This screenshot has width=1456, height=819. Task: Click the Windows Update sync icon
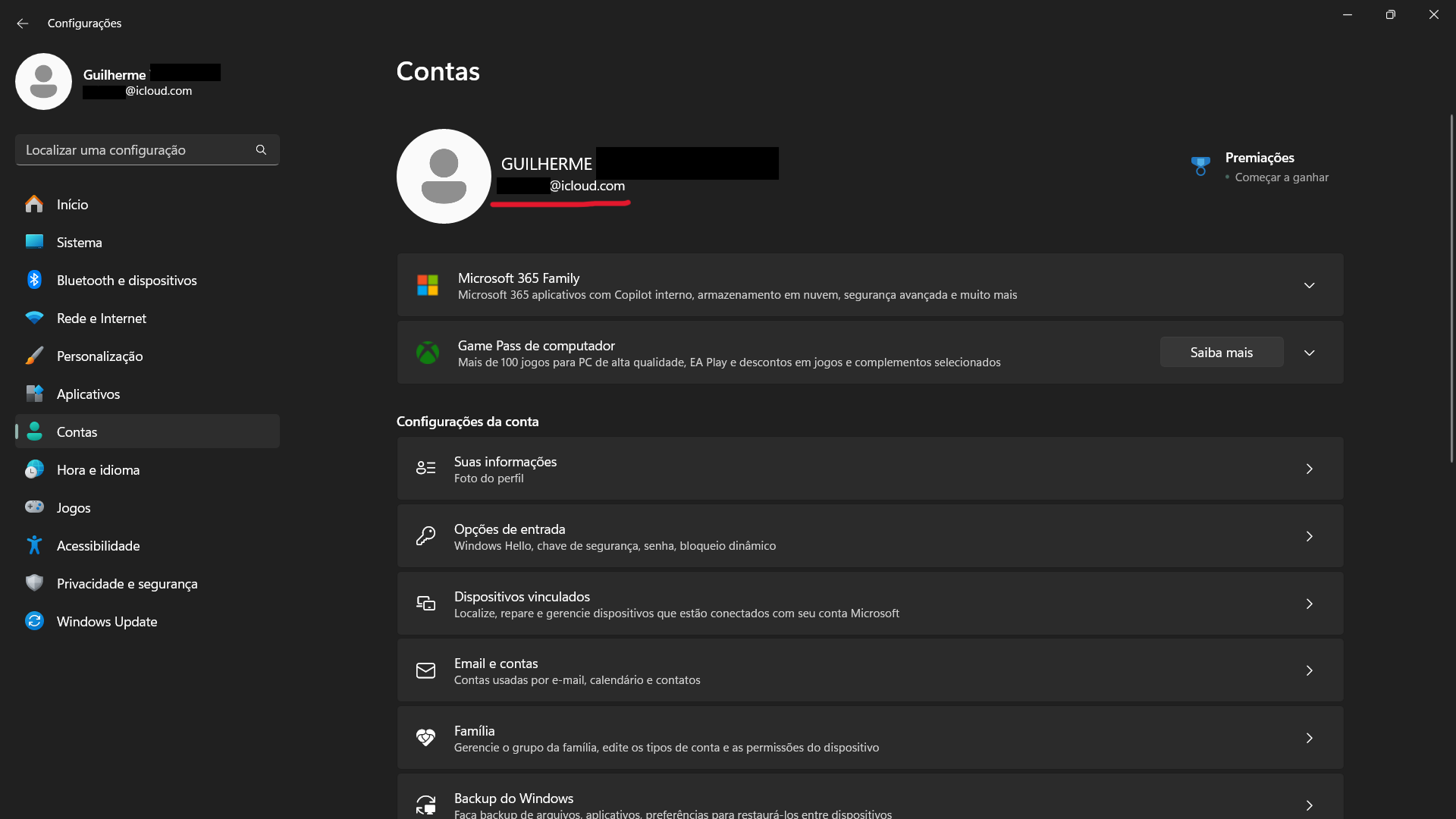[x=34, y=621]
